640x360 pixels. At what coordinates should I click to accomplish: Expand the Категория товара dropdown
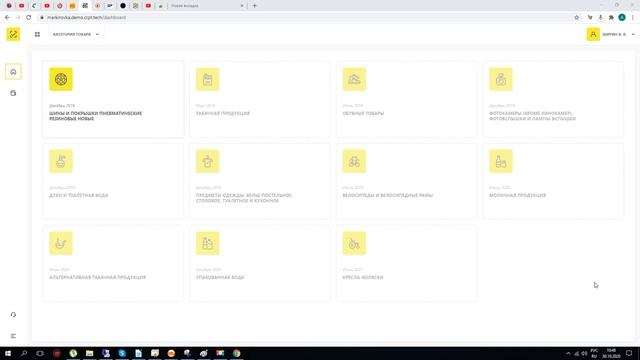click(76, 34)
